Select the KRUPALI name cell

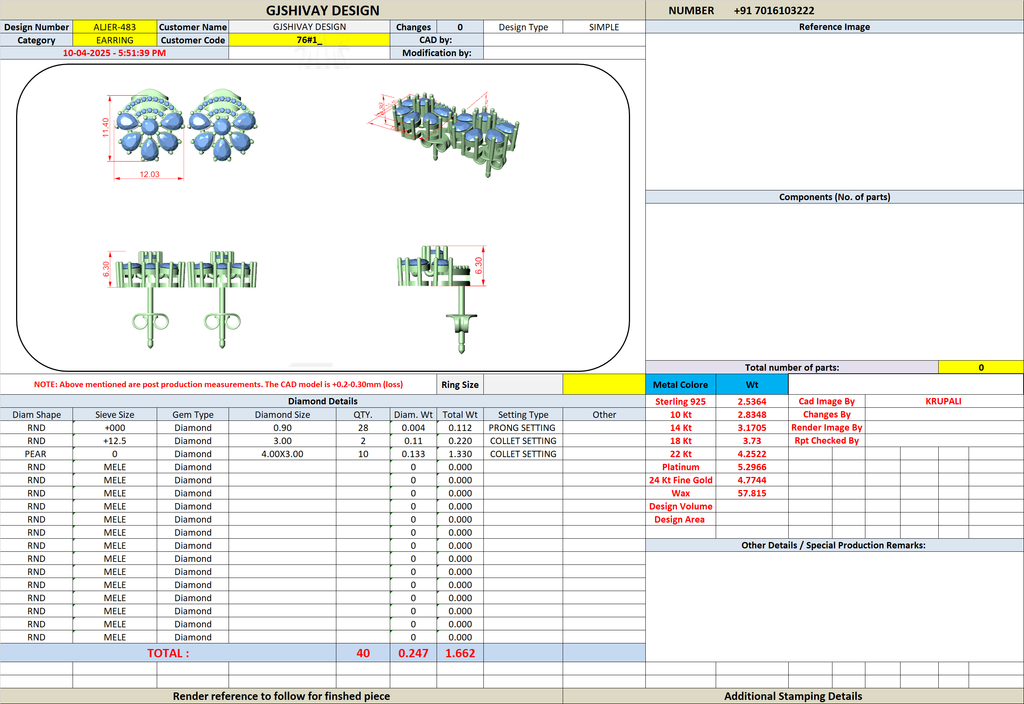943,402
